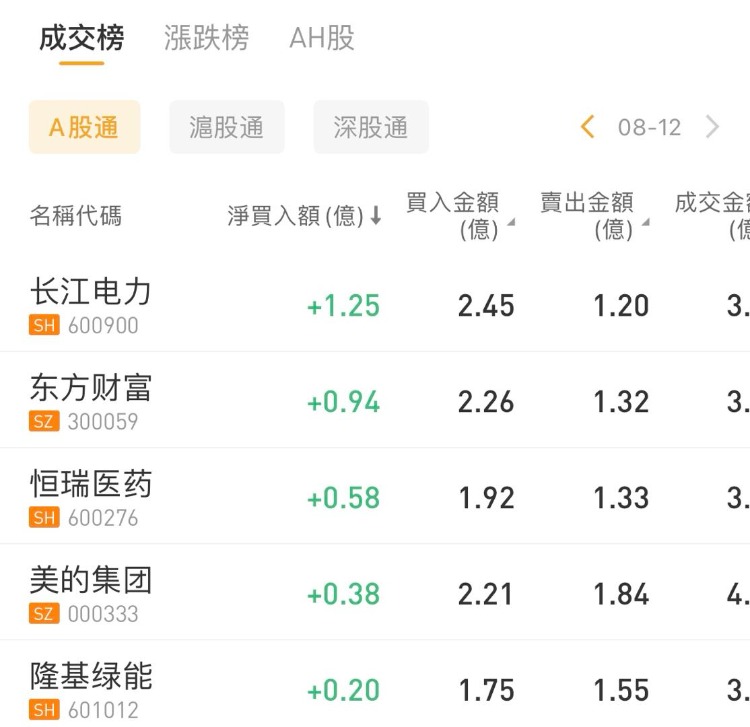Screen dimensions: 750x727
Task: Click the SH badge beside 600276
Action: tap(44, 518)
